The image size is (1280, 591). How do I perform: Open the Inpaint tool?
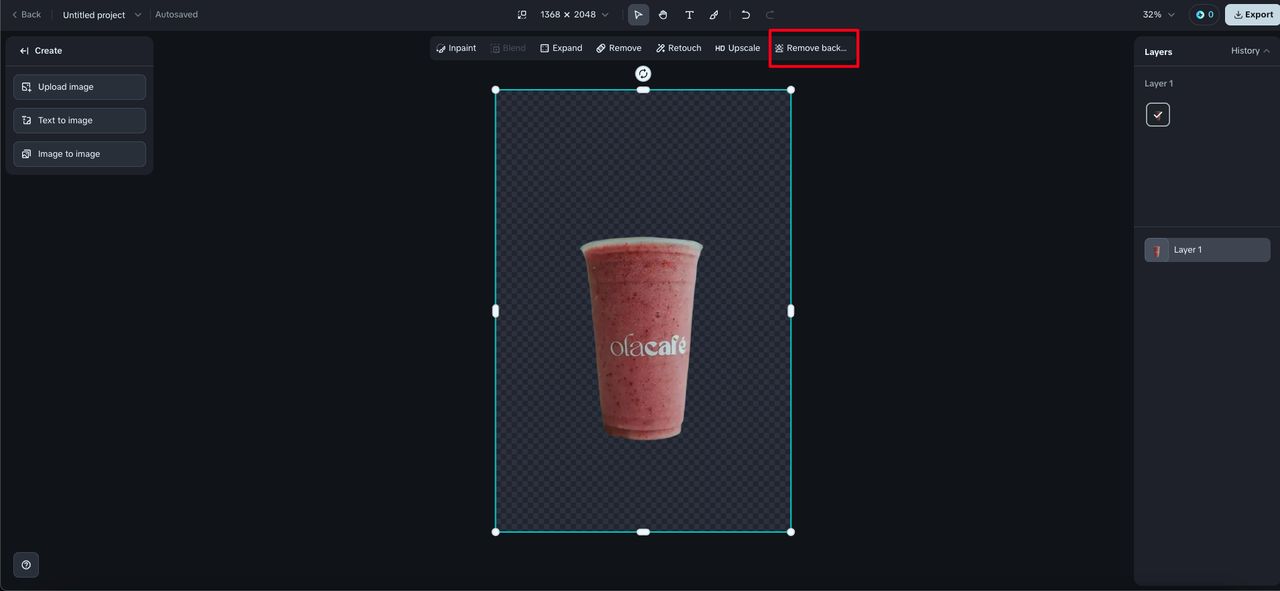(456, 48)
